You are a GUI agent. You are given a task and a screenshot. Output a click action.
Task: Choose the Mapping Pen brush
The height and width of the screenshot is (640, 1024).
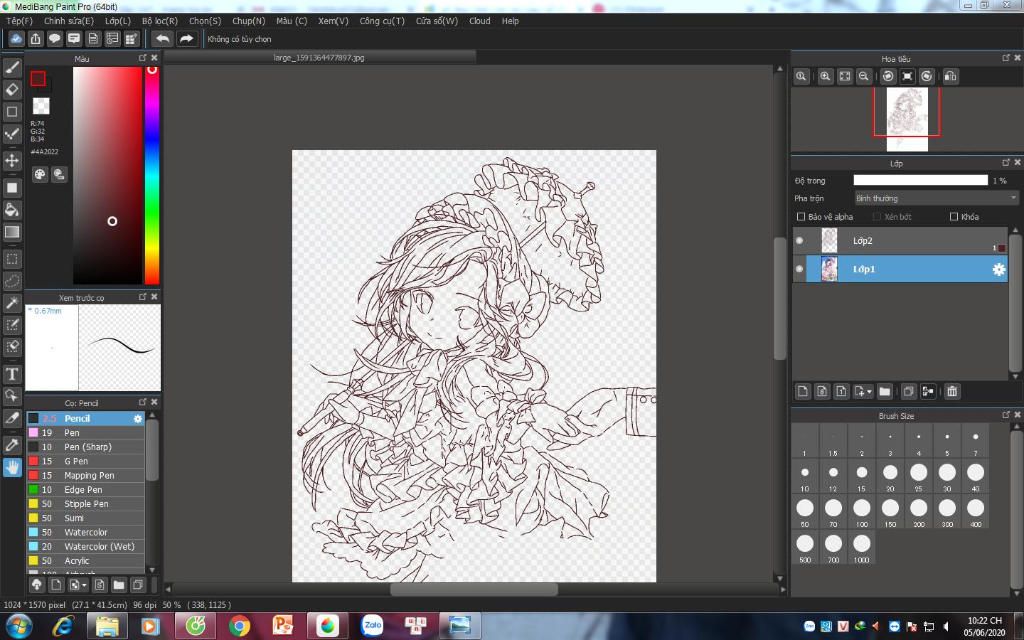tap(86, 475)
